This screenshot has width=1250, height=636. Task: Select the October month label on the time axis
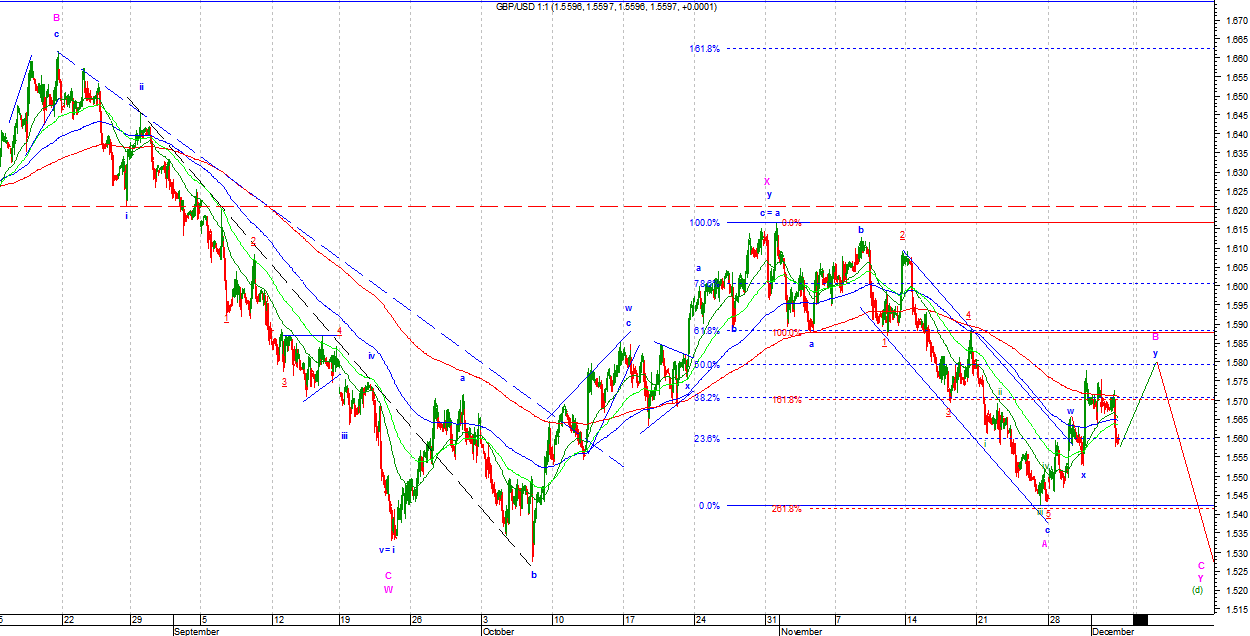coord(498,631)
